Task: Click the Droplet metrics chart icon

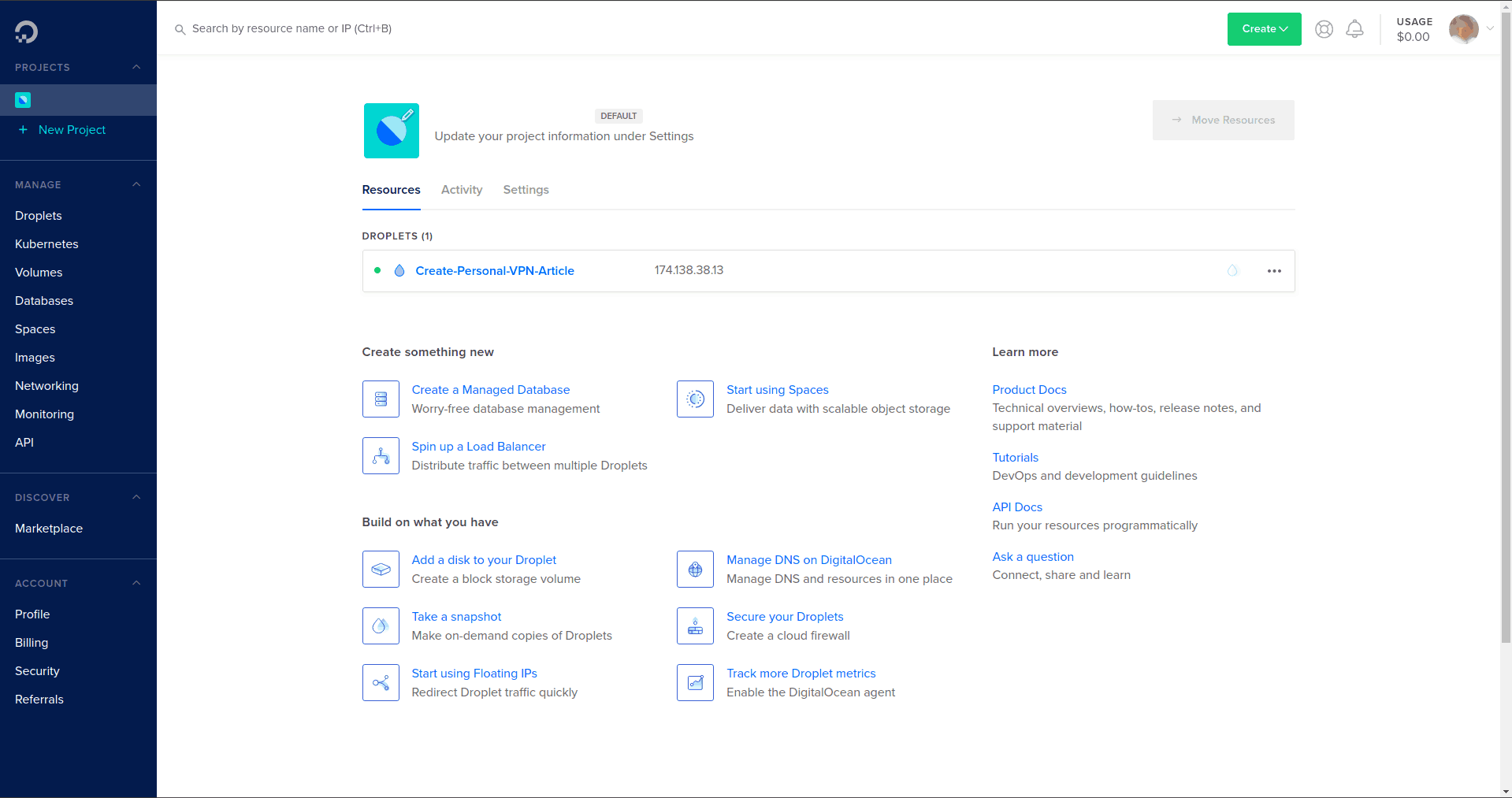Action: (x=695, y=683)
